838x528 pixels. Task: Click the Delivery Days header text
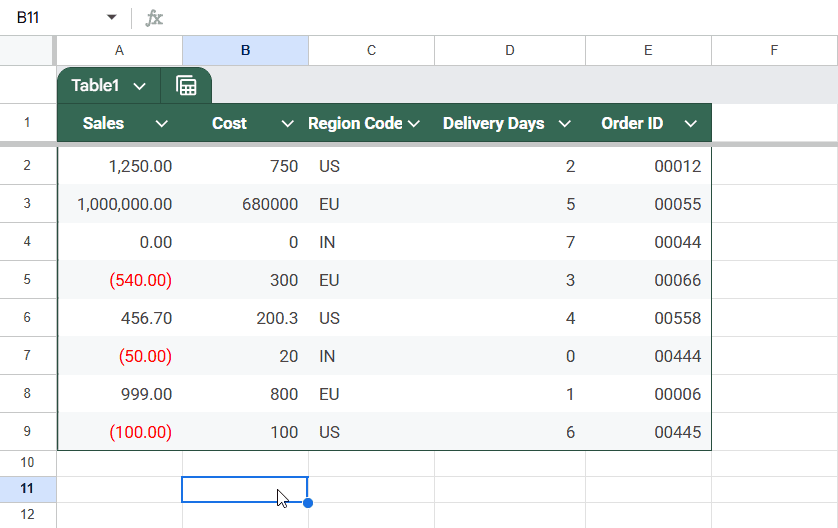pos(493,123)
